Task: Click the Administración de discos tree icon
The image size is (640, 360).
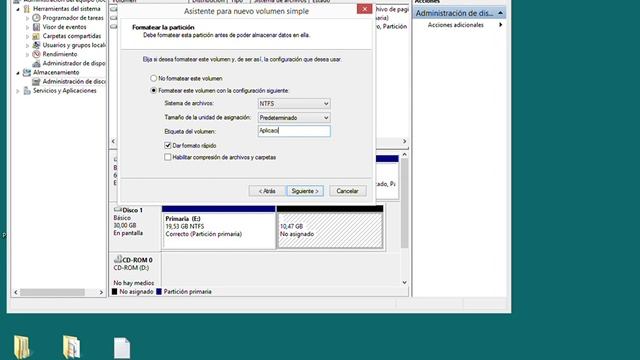Action: click(x=36, y=82)
